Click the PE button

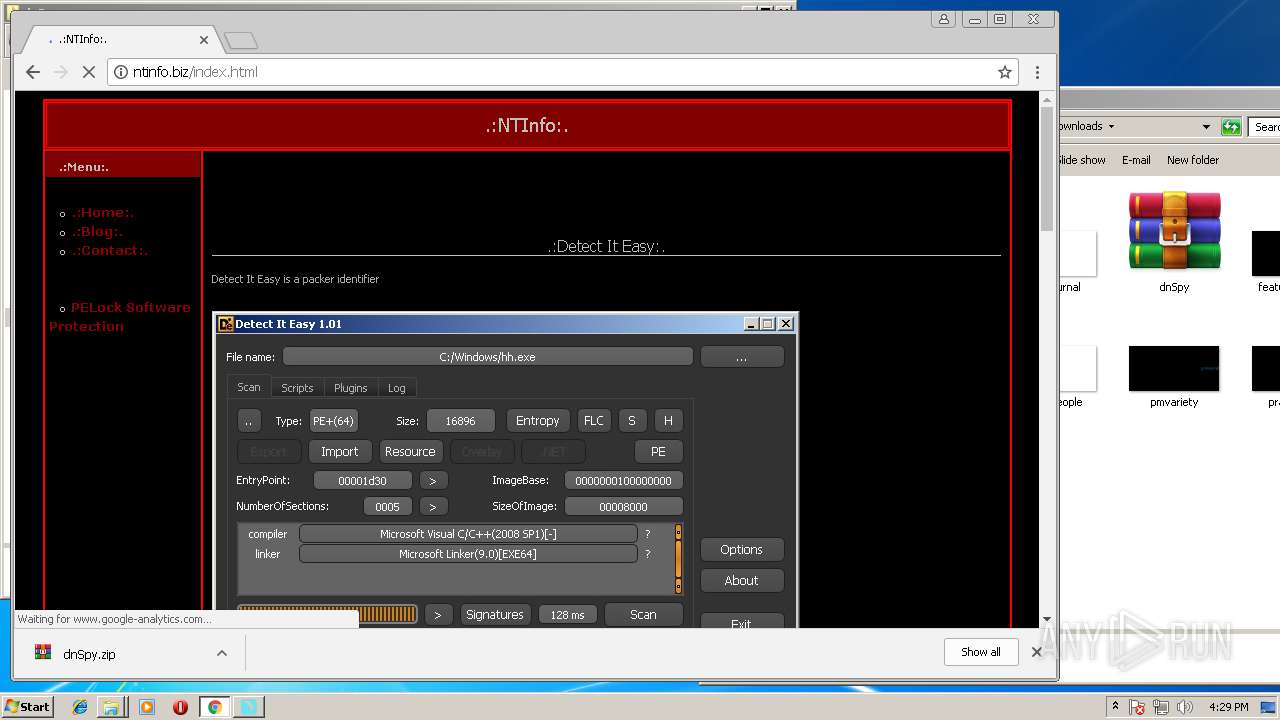point(657,452)
